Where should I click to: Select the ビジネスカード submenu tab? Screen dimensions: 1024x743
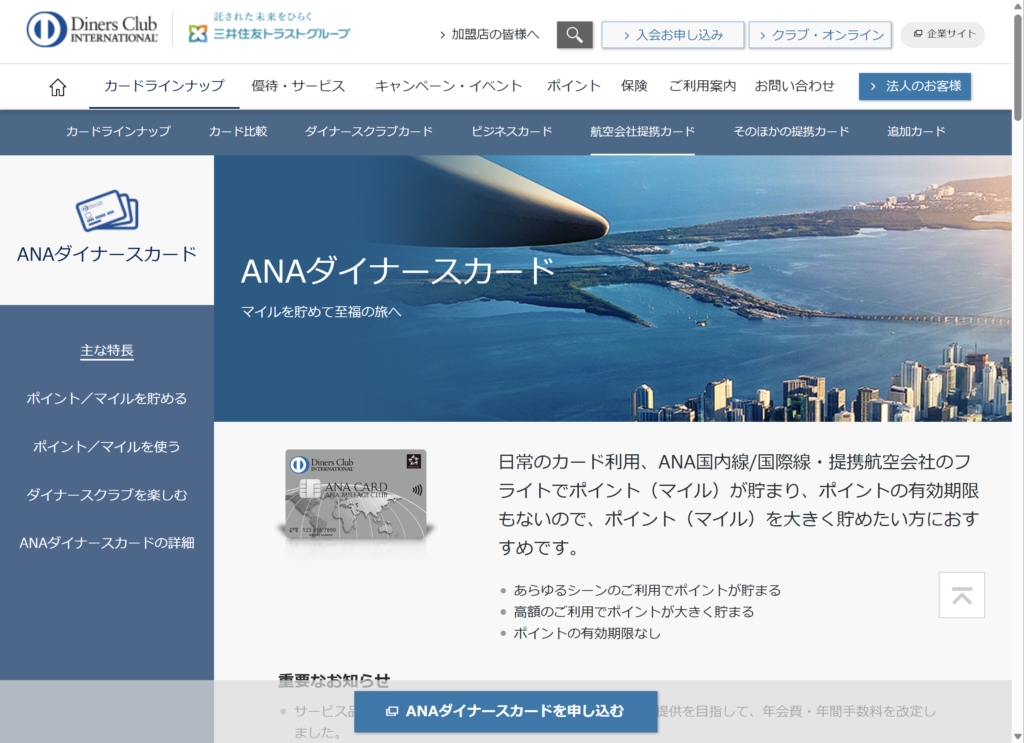point(511,131)
